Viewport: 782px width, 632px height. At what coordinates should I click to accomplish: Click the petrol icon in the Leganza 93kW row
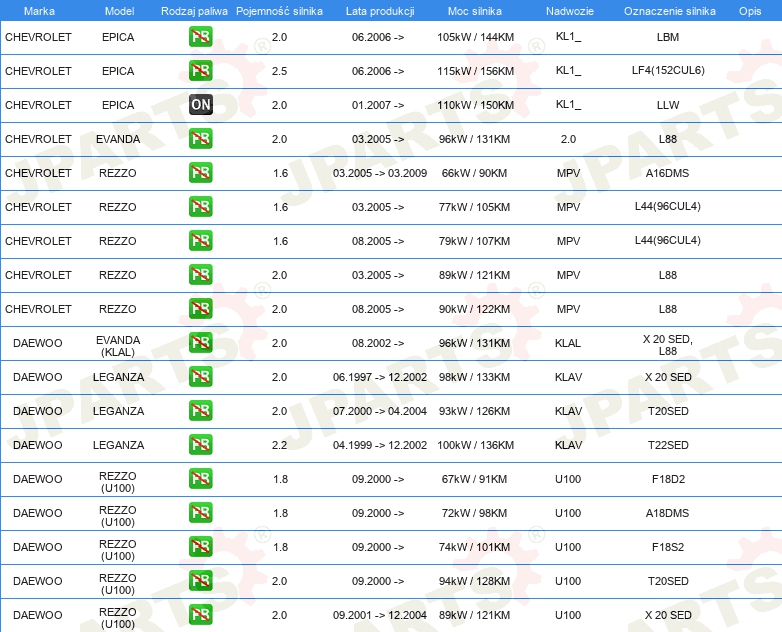click(x=200, y=411)
